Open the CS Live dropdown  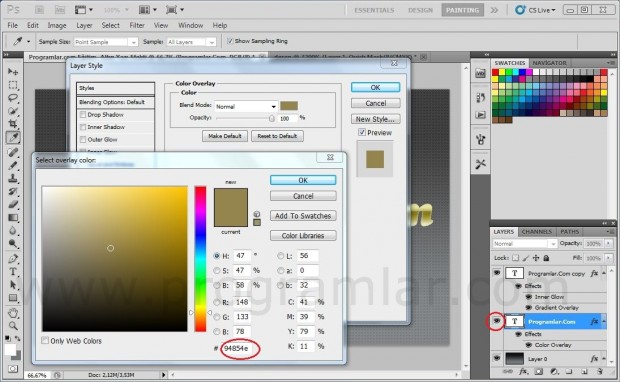coord(536,10)
